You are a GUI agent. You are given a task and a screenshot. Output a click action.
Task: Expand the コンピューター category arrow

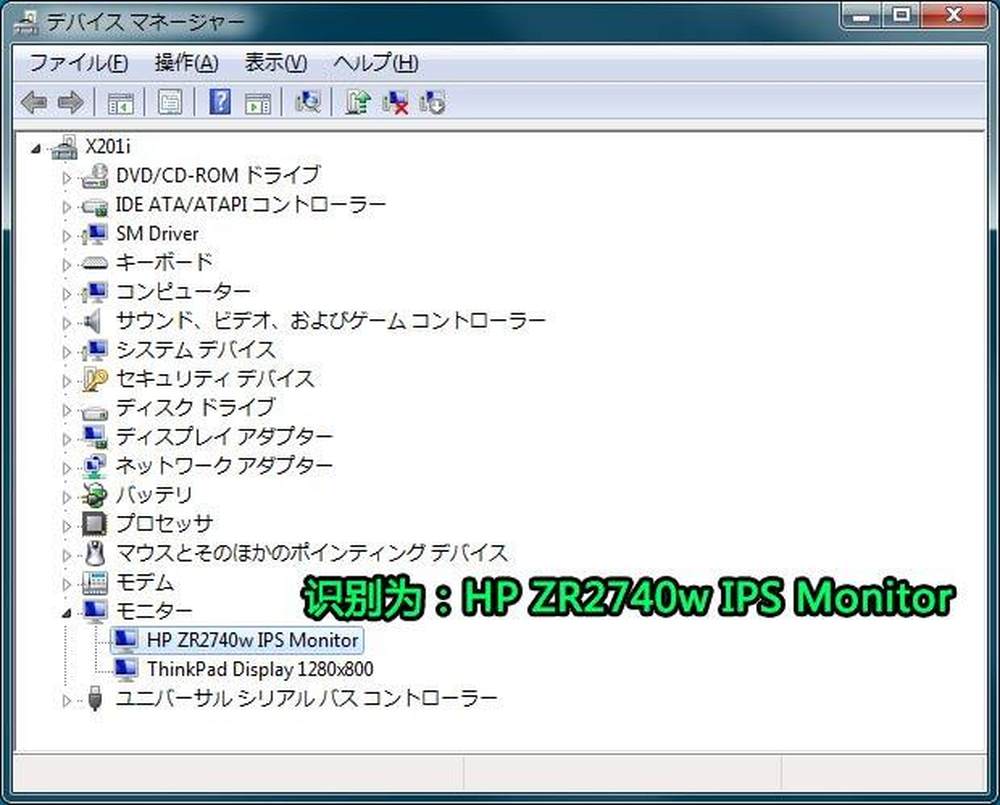pyautogui.click(x=66, y=293)
